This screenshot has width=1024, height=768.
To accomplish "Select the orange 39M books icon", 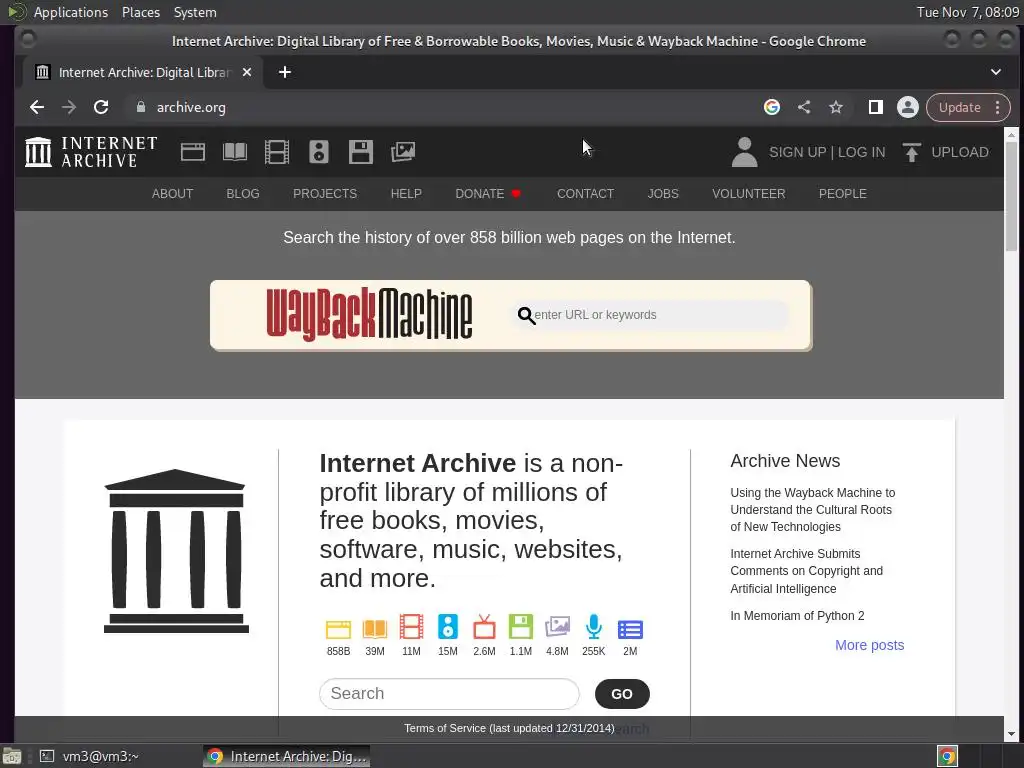I will tap(375, 629).
